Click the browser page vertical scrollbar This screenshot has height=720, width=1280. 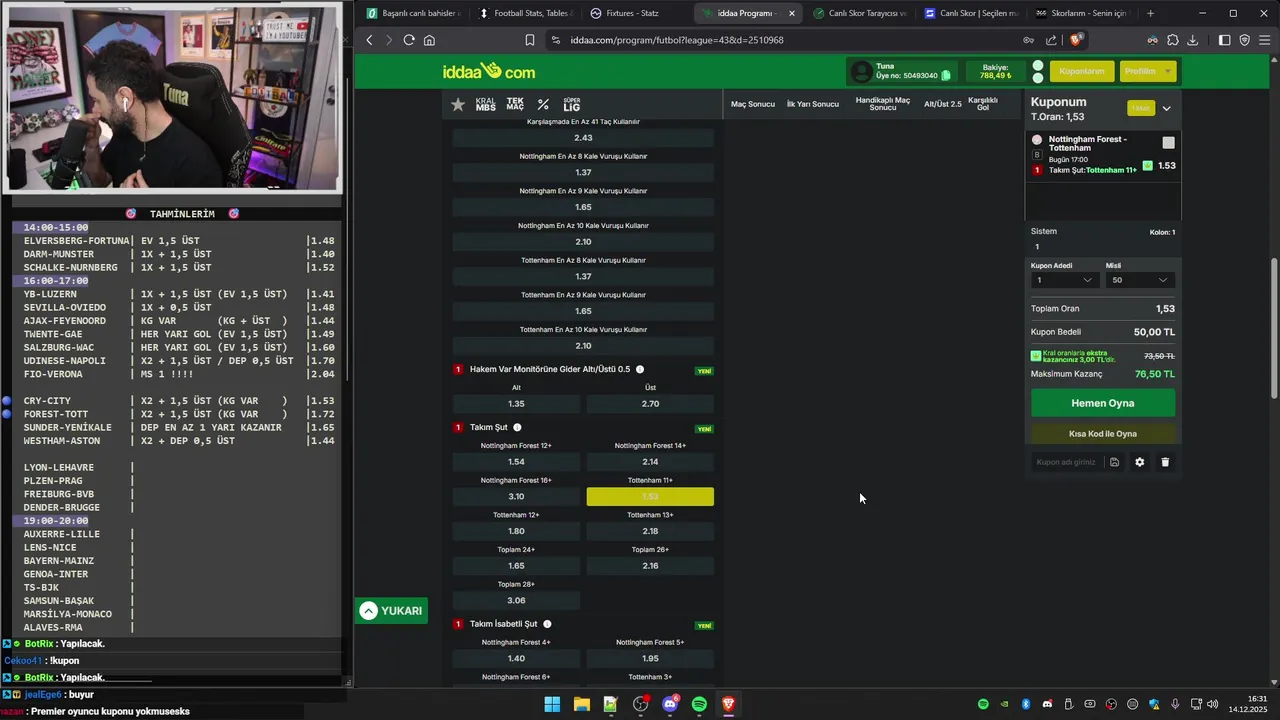1274,330
